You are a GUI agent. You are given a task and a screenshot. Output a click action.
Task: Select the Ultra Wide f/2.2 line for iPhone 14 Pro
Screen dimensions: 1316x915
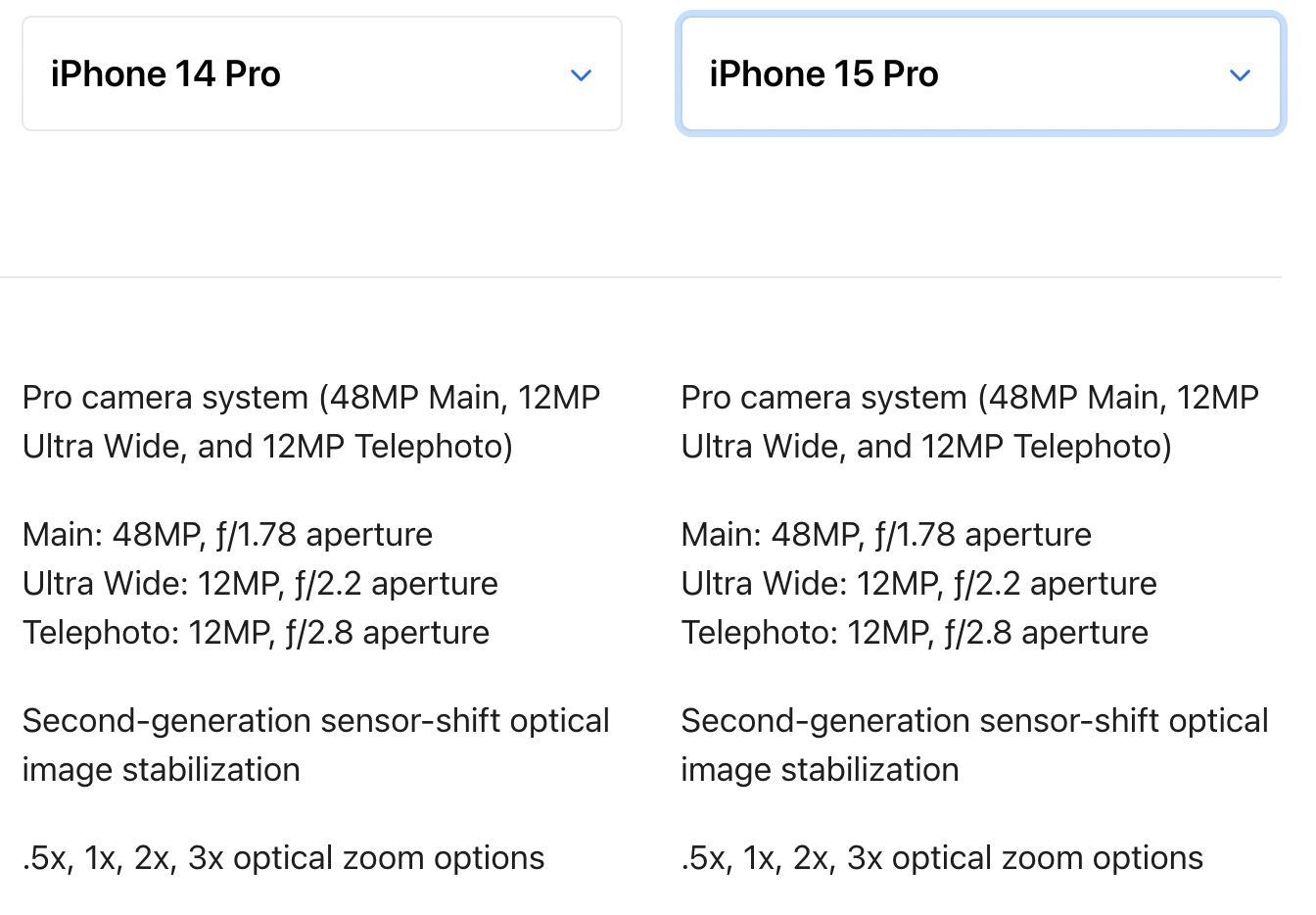tap(259, 584)
